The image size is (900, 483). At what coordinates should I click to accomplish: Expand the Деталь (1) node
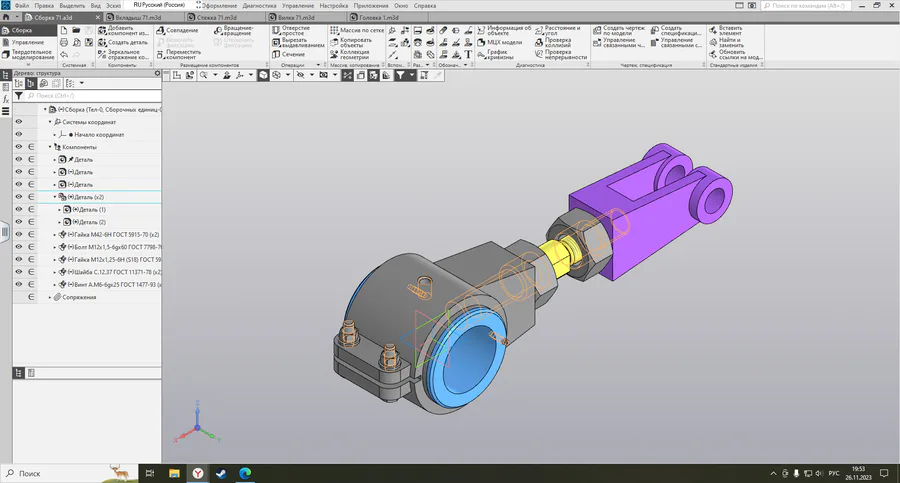(x=60, y=210)
